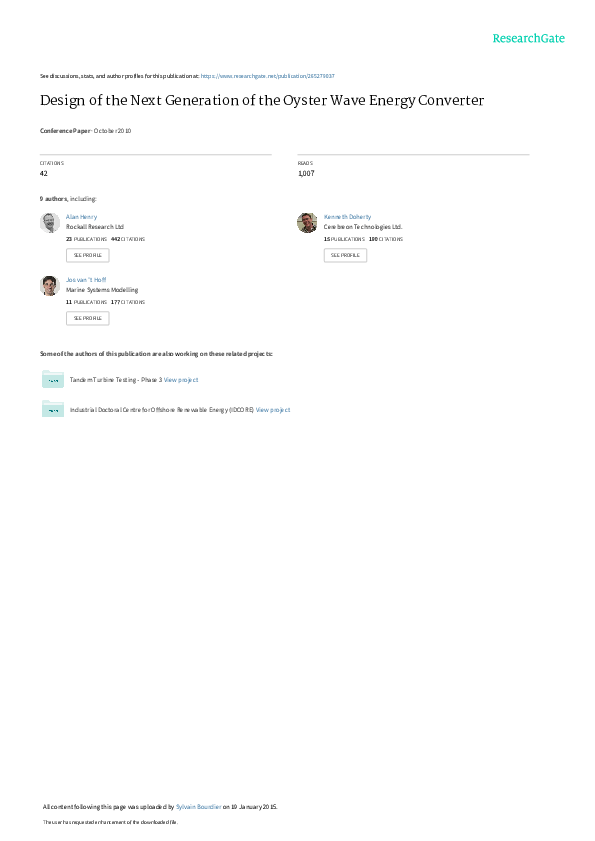This screenshot has height=841, width=595.
Task: Click Kenneth Doherty's profile photo
Action: tap(307, 223)
